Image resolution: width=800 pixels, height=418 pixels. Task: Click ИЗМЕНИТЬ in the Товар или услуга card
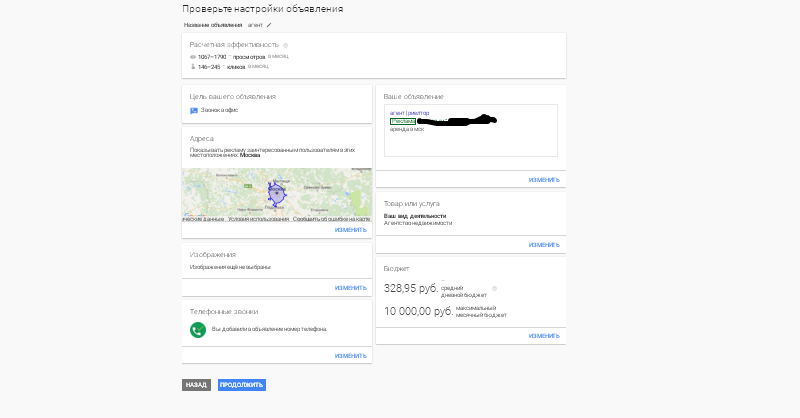click(x=544, y=245)
